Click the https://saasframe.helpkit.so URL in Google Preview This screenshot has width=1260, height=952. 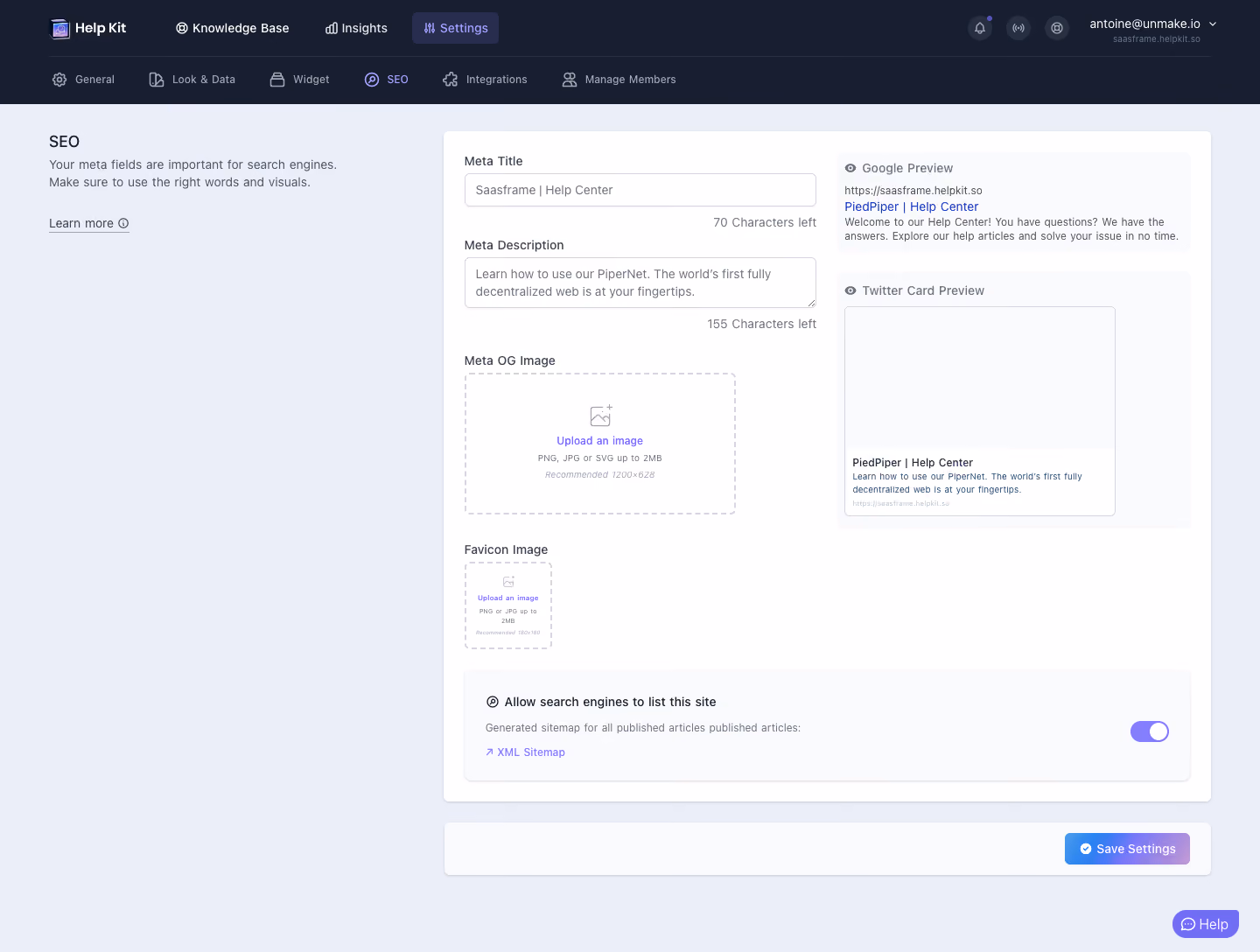click(913, 191)
